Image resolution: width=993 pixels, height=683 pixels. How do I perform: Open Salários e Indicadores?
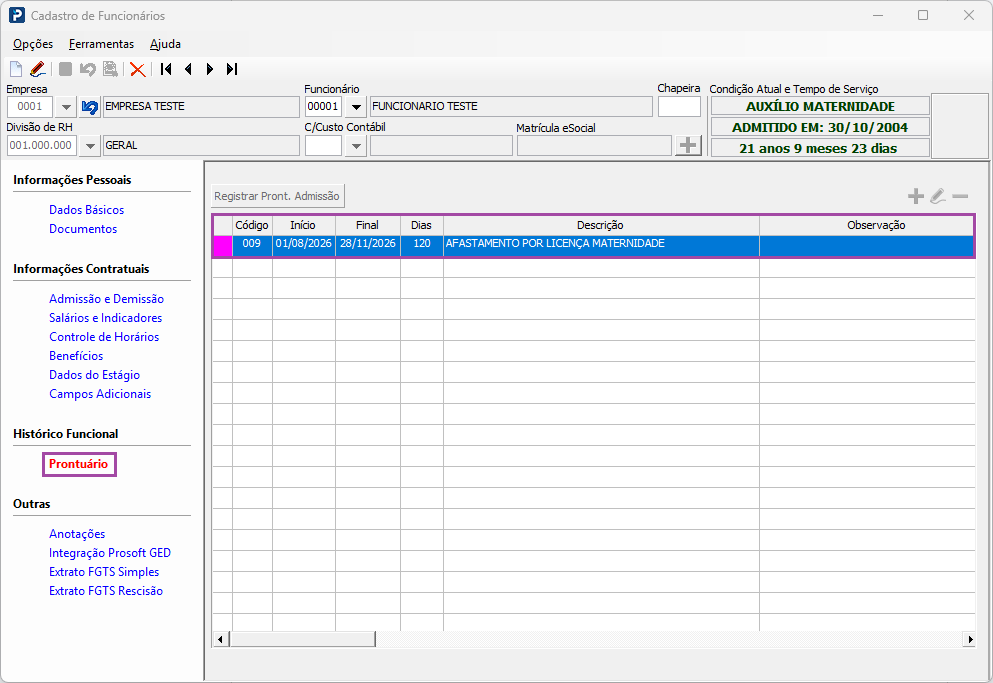click(106, 317)
